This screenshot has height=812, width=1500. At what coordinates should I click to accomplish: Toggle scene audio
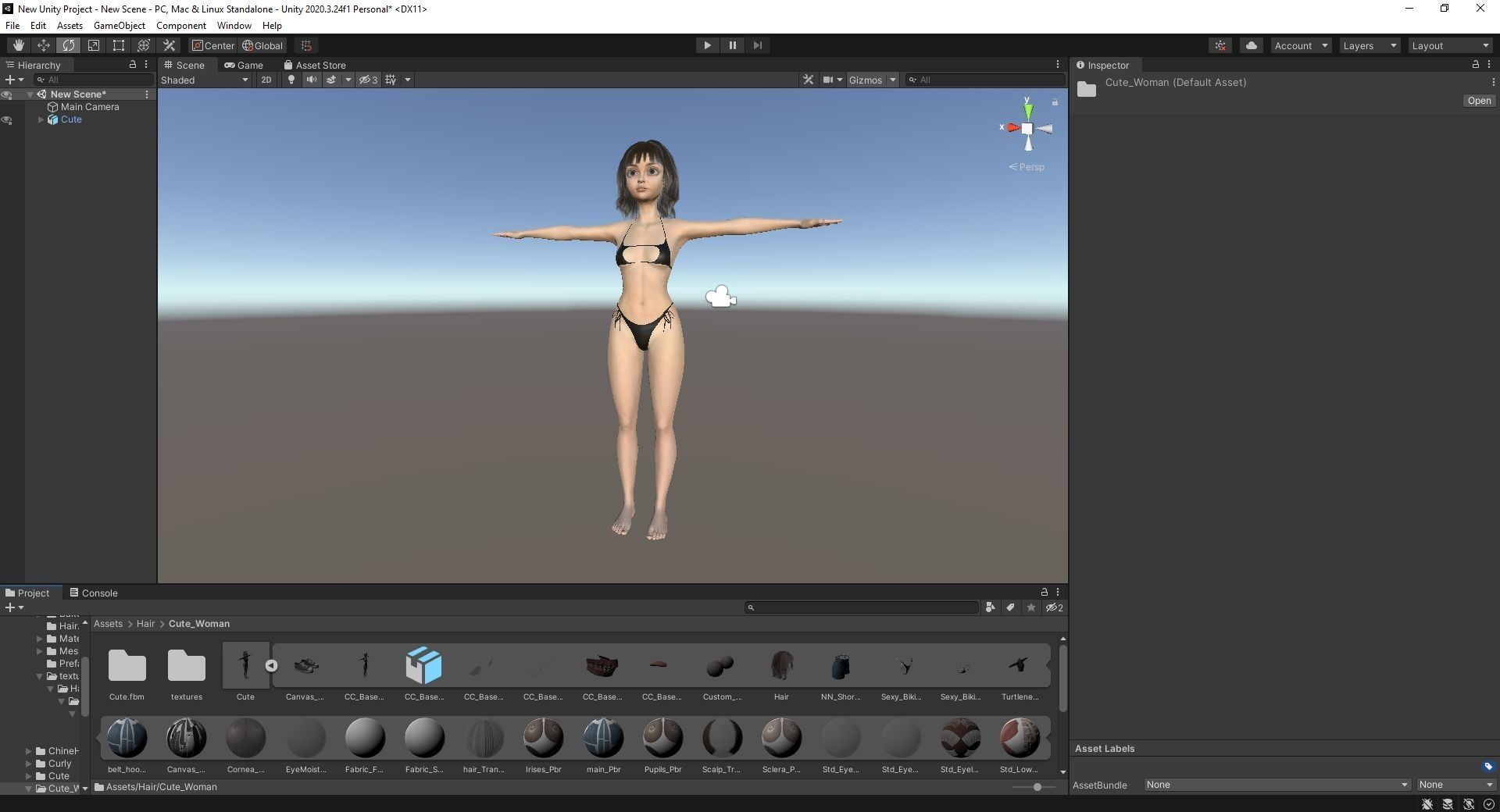[311, 80]
